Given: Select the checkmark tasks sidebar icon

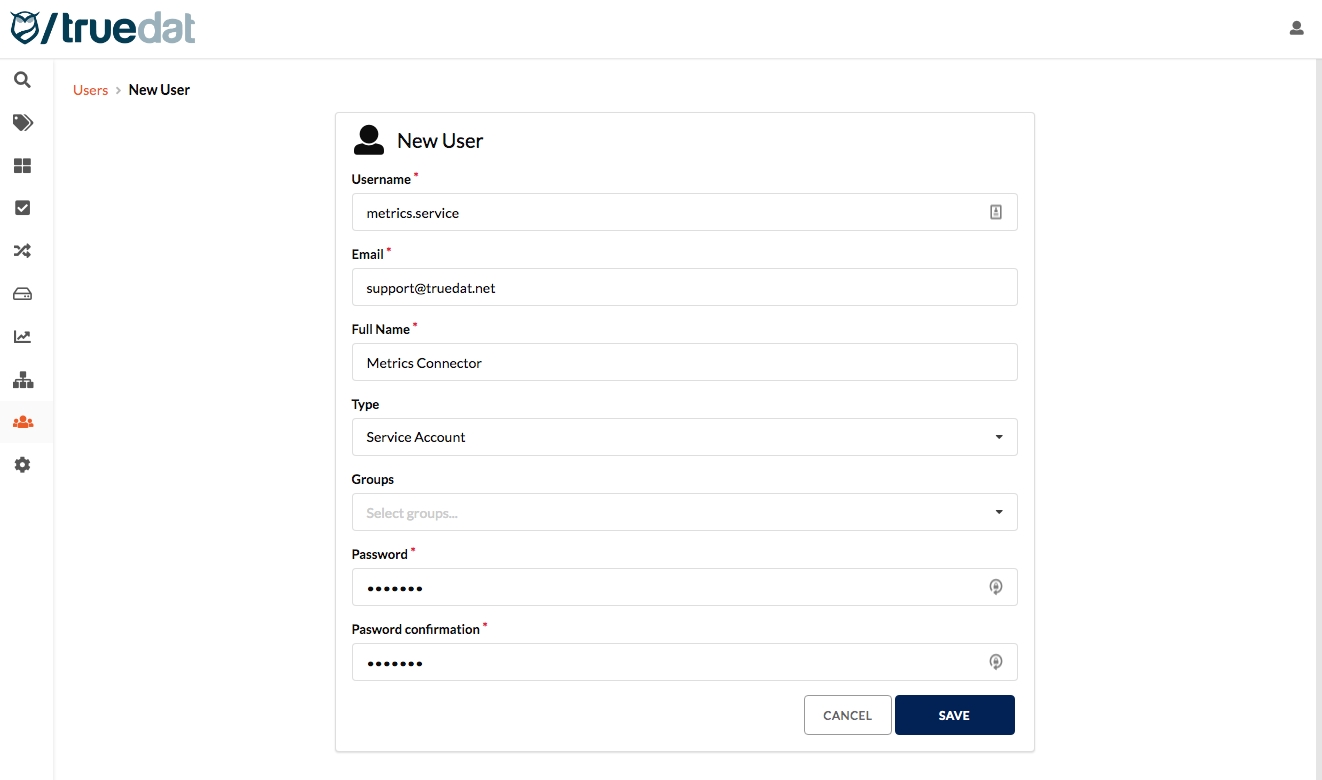Looking at the screenshot, I should tap(22, 208).
